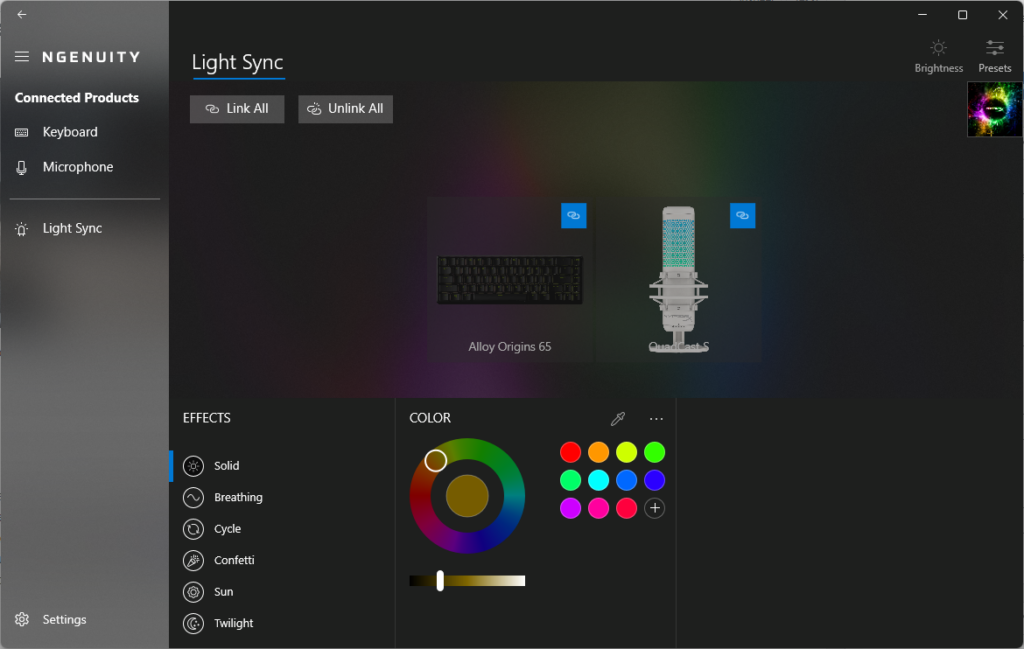The image size is (1024, 649).
Task: Select the eyedropper color picker tool
Action: (618, 419)
